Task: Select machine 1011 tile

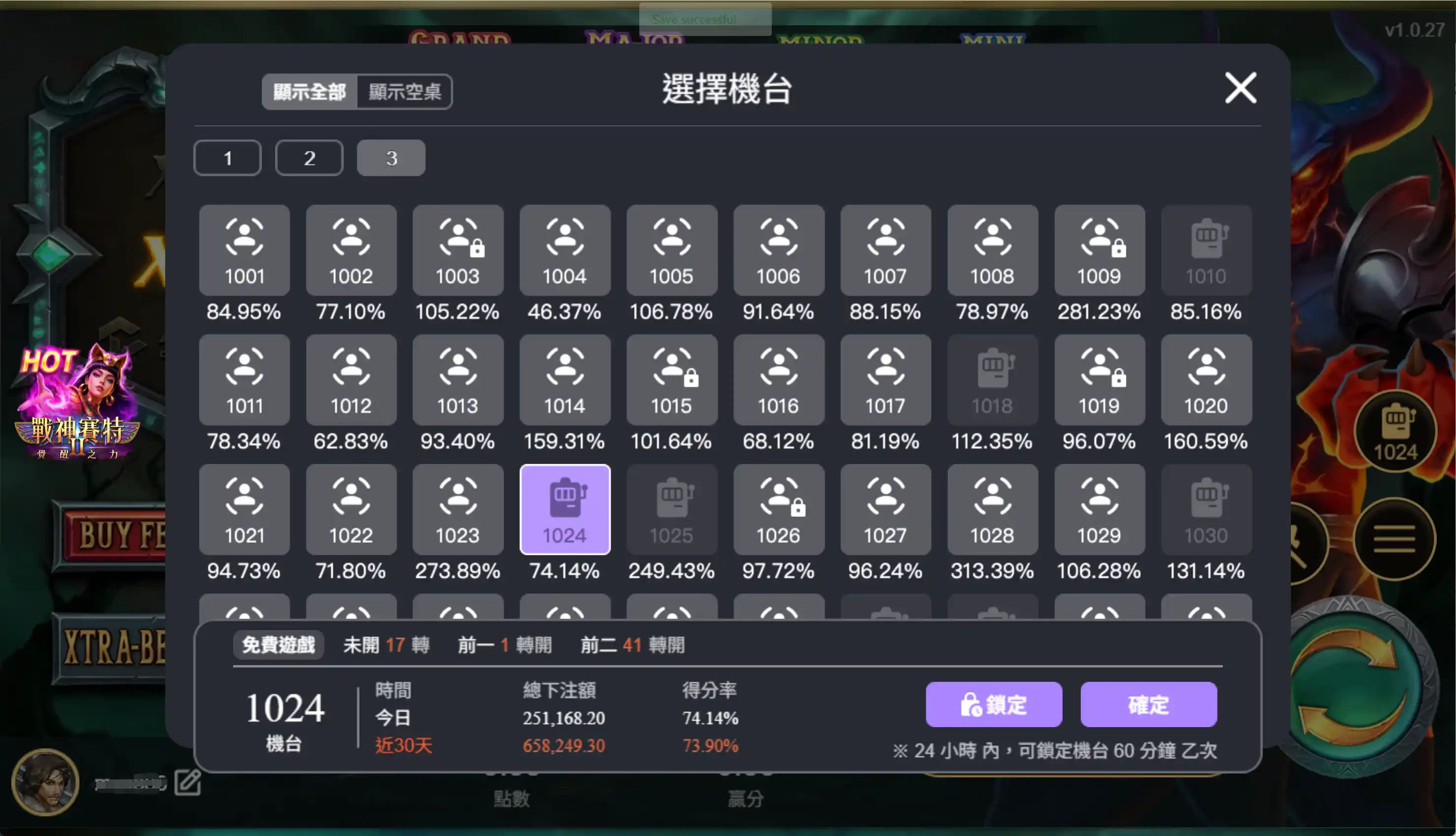Action: (x=244, y=380)
